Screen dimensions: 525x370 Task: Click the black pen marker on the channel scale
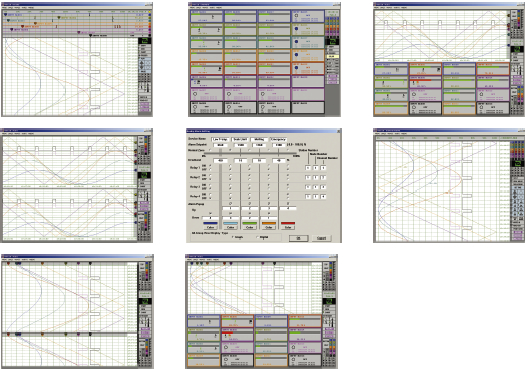(91, 35)
